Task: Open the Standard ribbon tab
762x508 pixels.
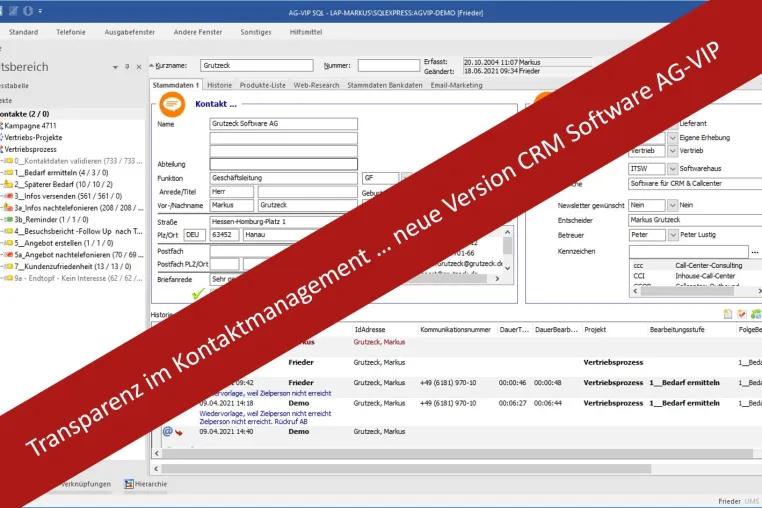Action: 23,32
